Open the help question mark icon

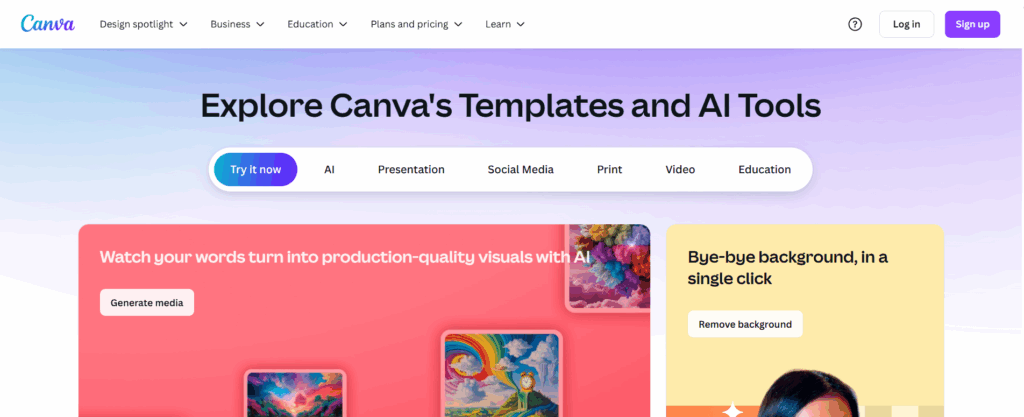[x=855, y=24]
